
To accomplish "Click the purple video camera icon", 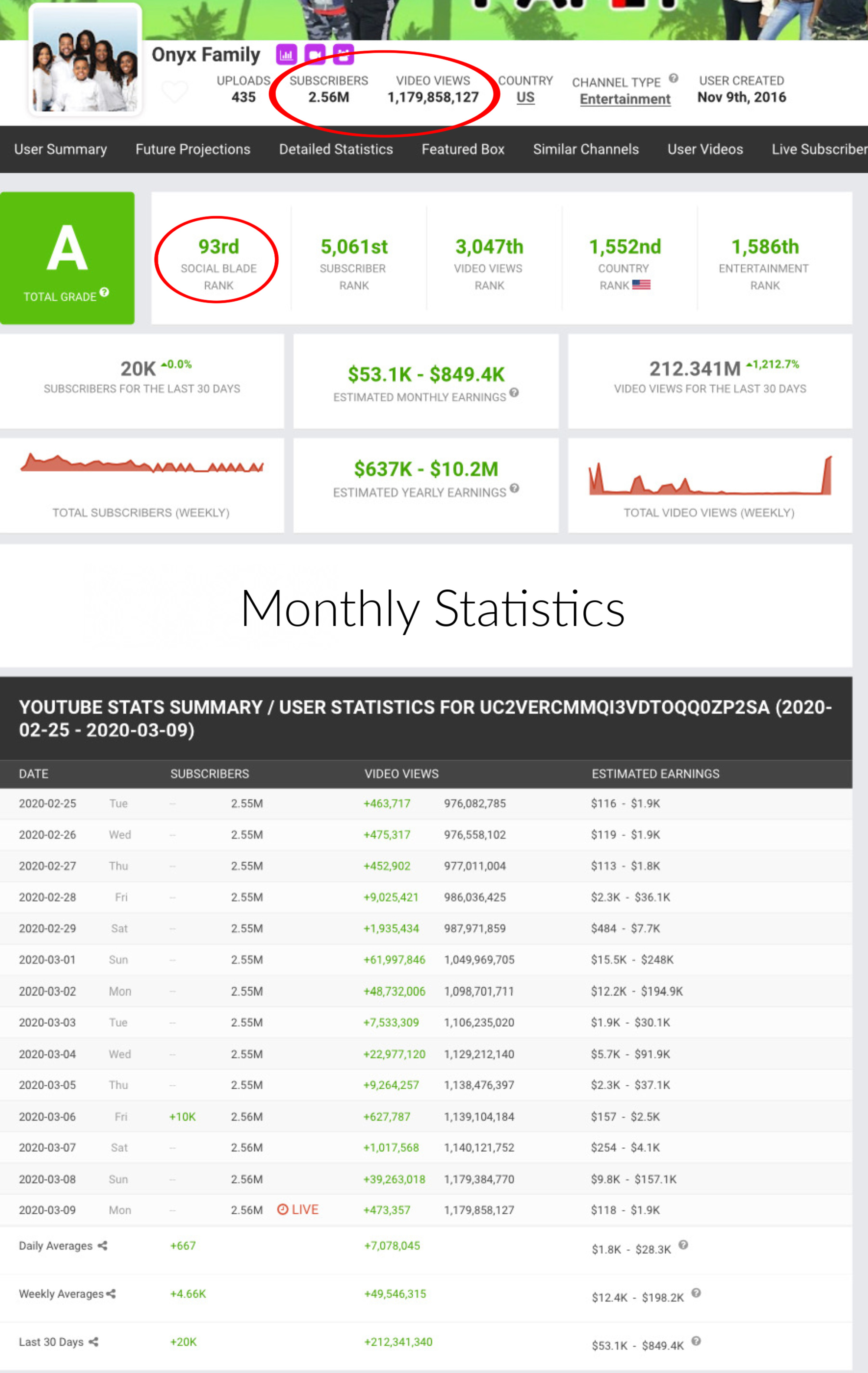I will [x=315, y=55].
